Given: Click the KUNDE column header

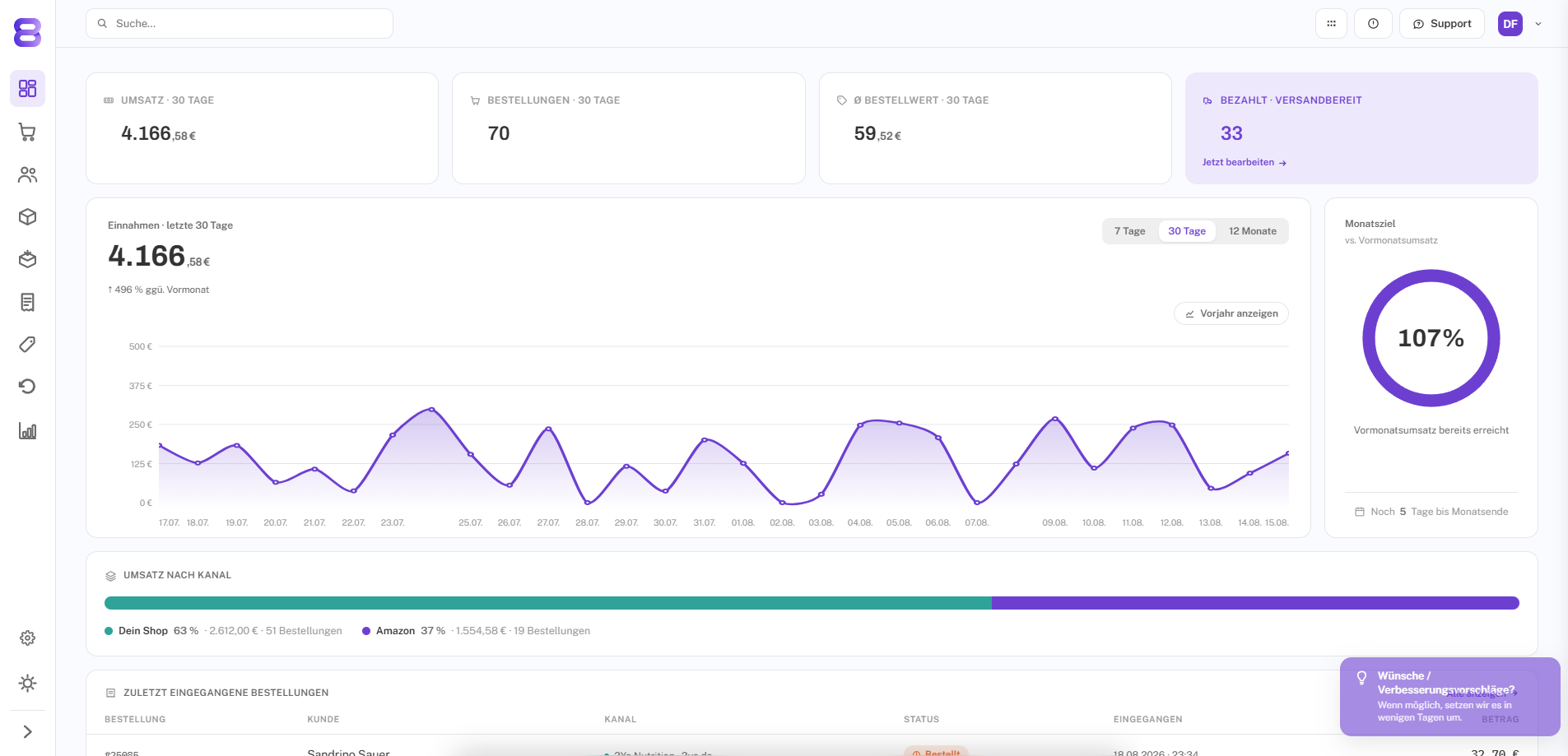Looking at the screenshot, I should [323, 719].
